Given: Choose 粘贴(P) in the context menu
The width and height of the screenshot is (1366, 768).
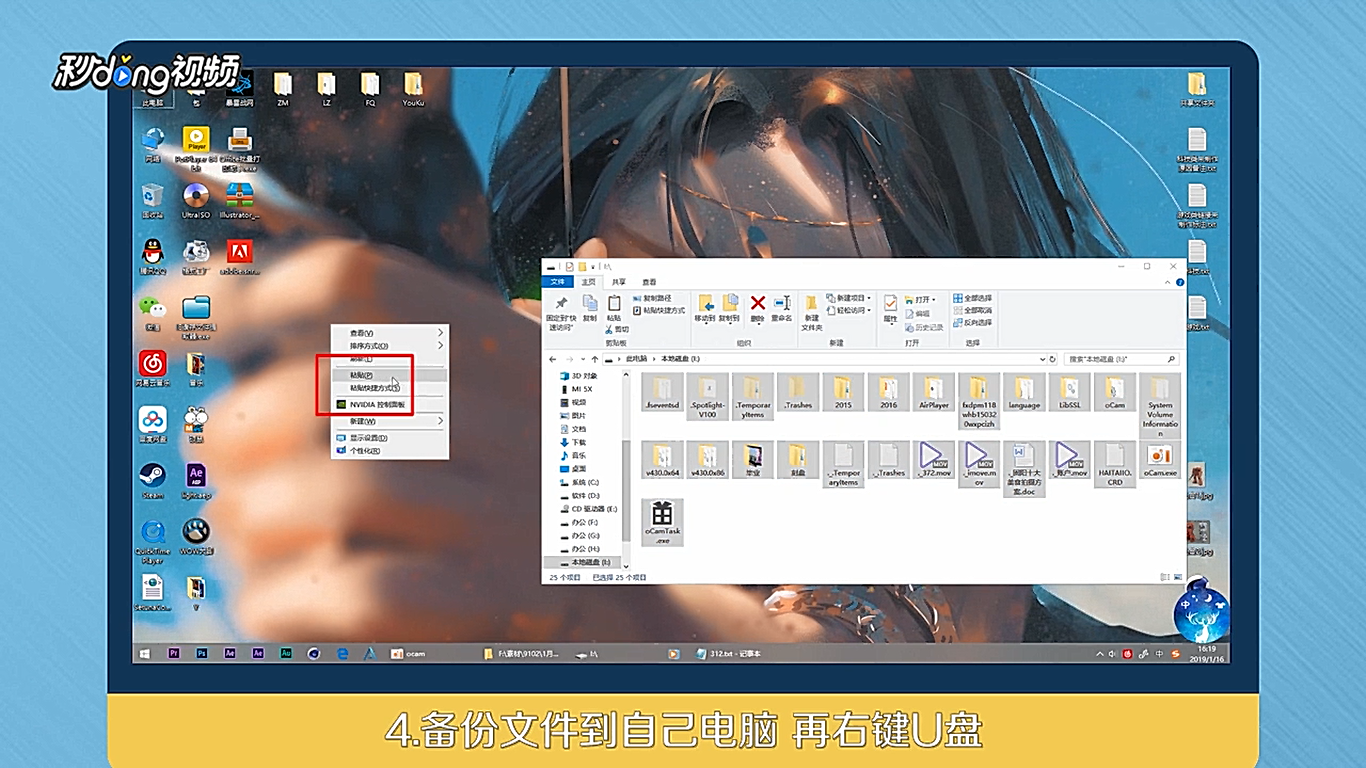Looking at the screenshot, I should [x=390, y=375].
